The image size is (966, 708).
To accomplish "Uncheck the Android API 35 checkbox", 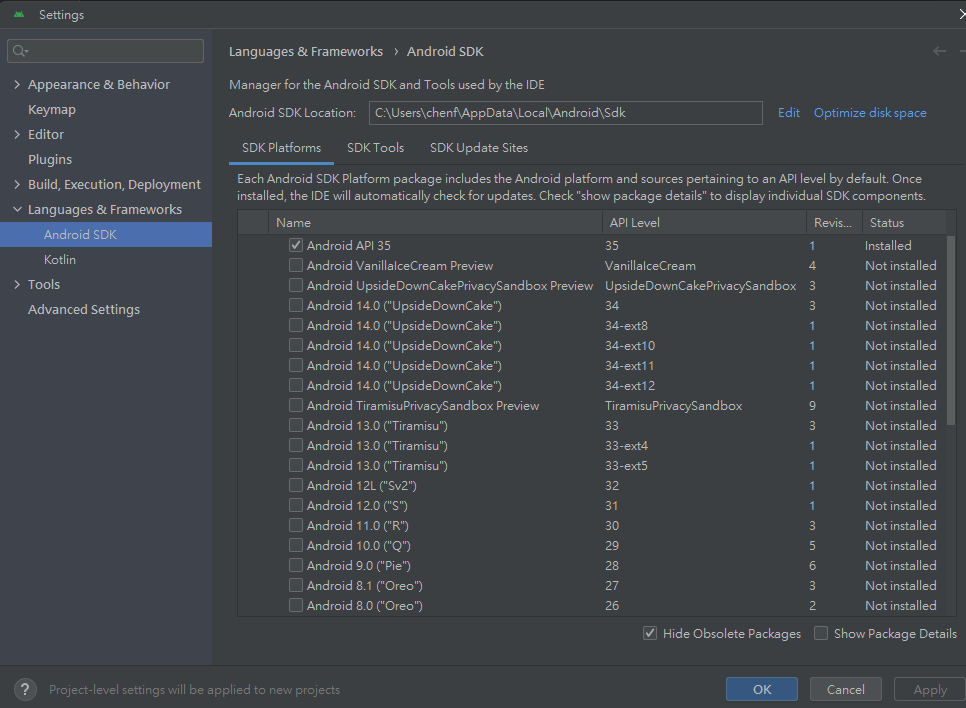I will [296, 246].
